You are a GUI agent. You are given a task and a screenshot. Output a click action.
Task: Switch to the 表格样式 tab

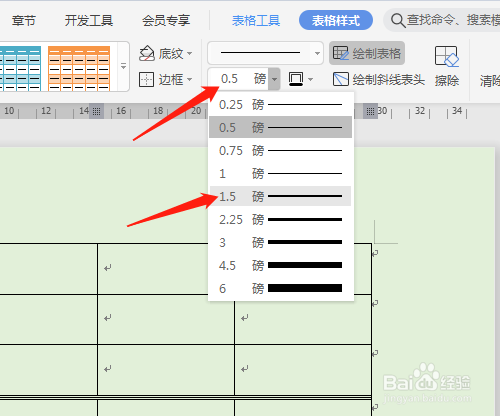[336, 20]
